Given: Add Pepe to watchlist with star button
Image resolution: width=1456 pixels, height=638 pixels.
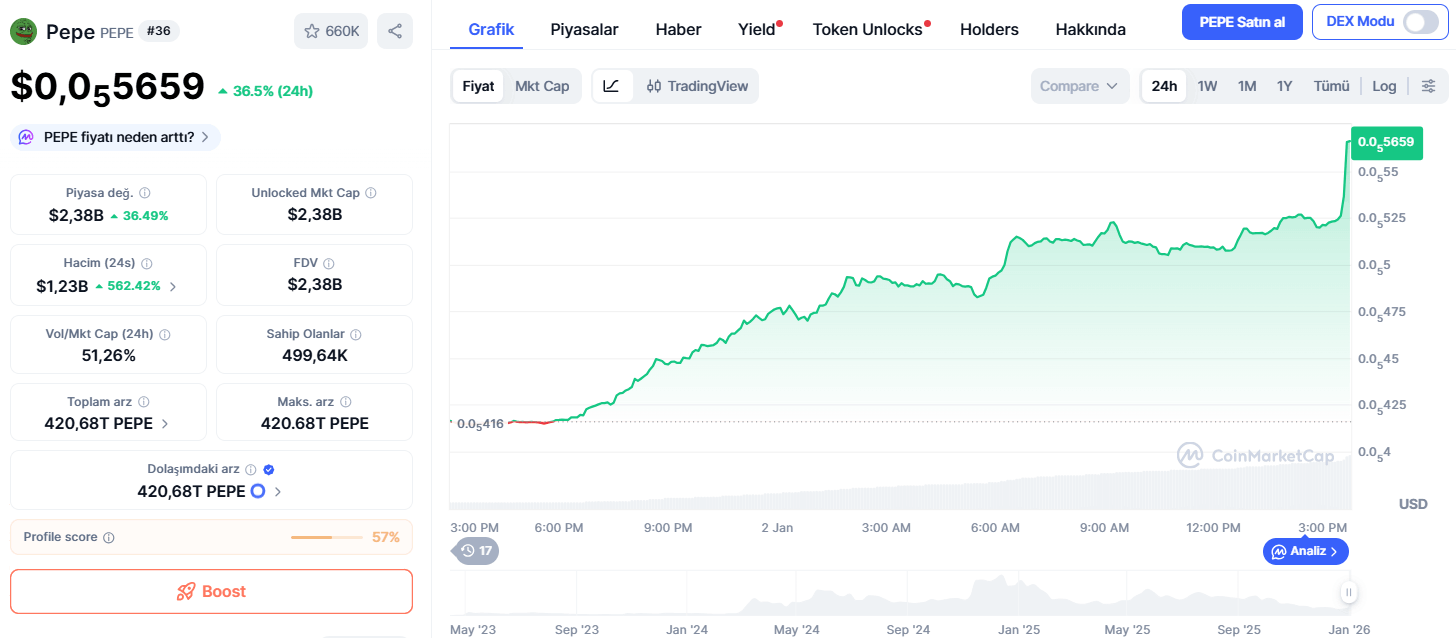Looking at the screenshot, I should (x=331, y=31).
